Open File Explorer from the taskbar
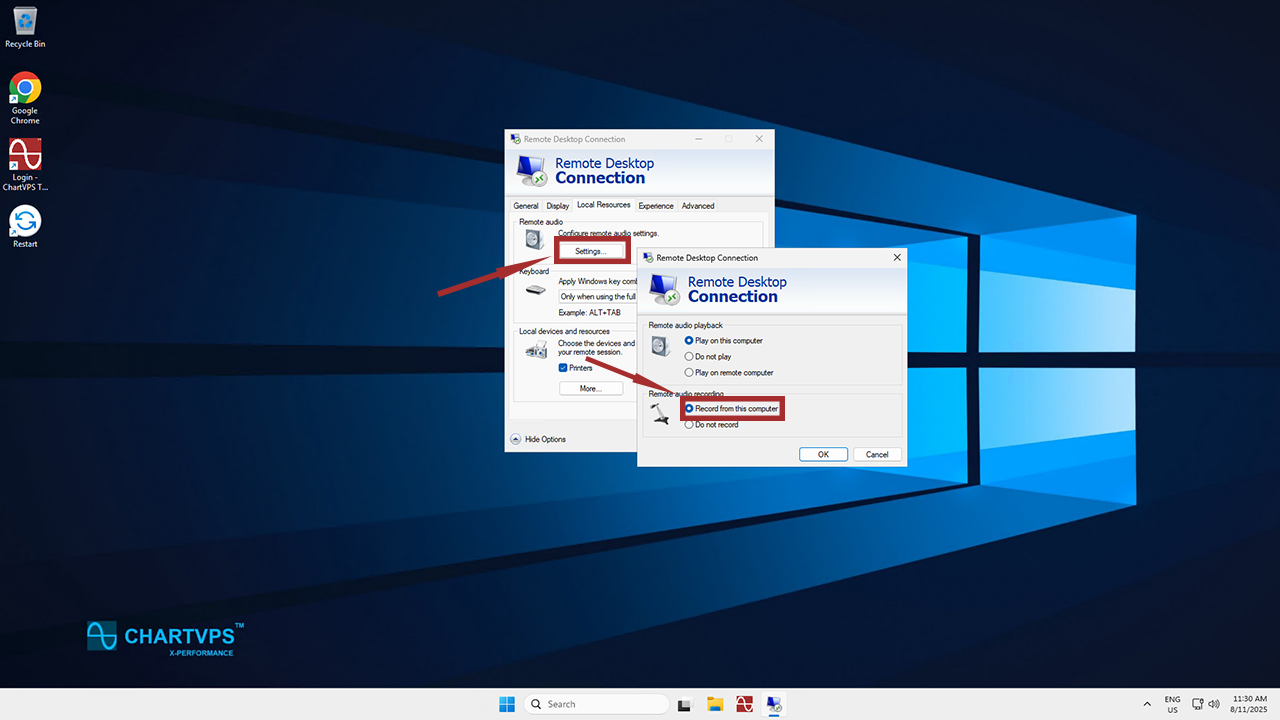The image size is (1280, 720). [x=715, y=704]
